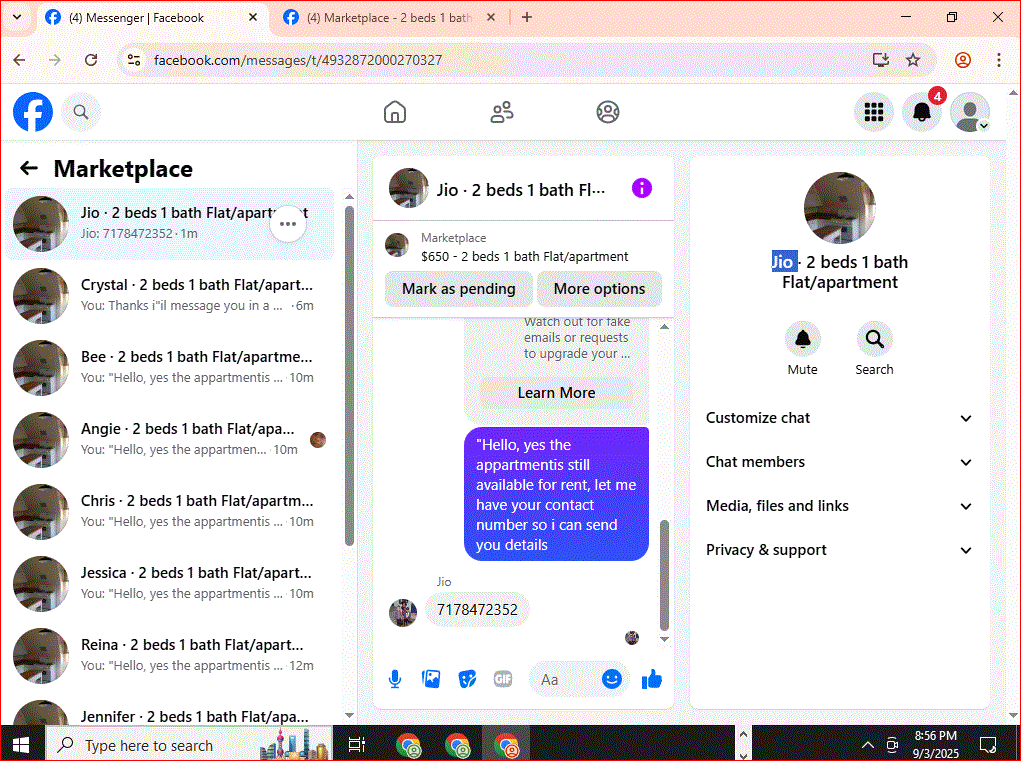Image resolution: width=1021 pixels, height=761 pixels.
Task: Record a voice clip with the microphone icon
Action: [395, 680]
